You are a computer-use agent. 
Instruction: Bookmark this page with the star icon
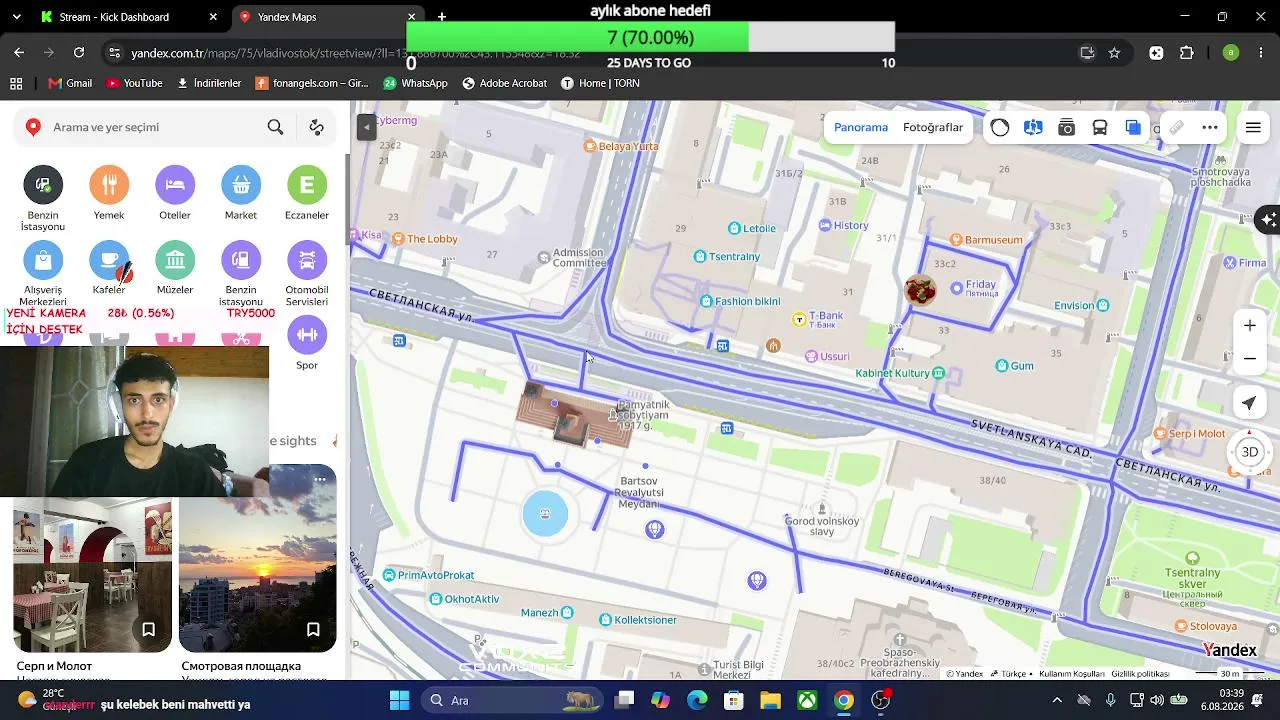point(1114,53)
